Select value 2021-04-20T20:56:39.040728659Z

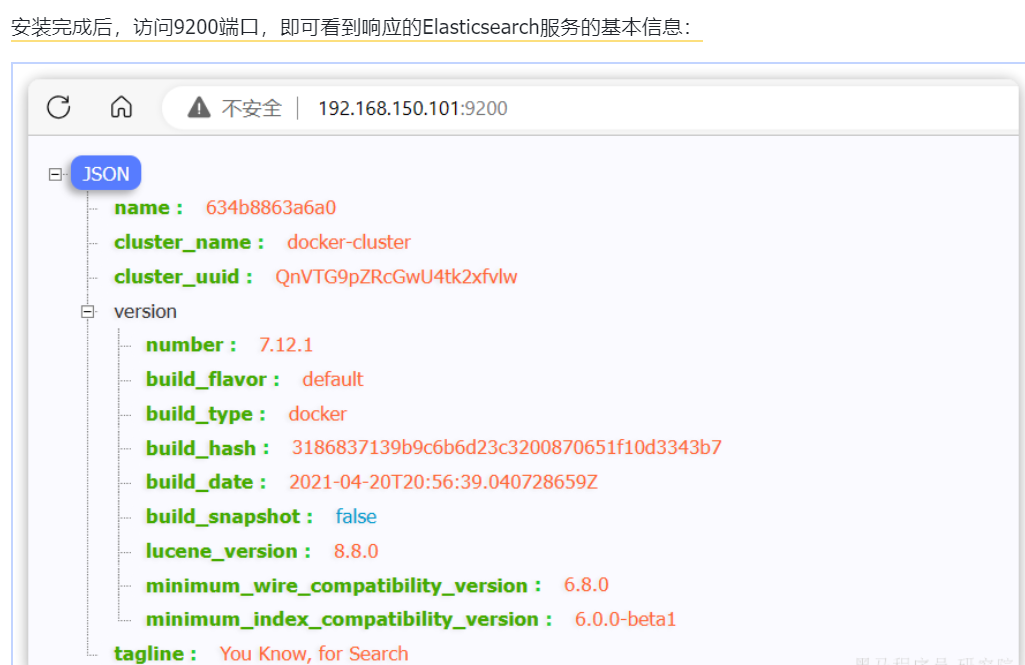(443, 483)
